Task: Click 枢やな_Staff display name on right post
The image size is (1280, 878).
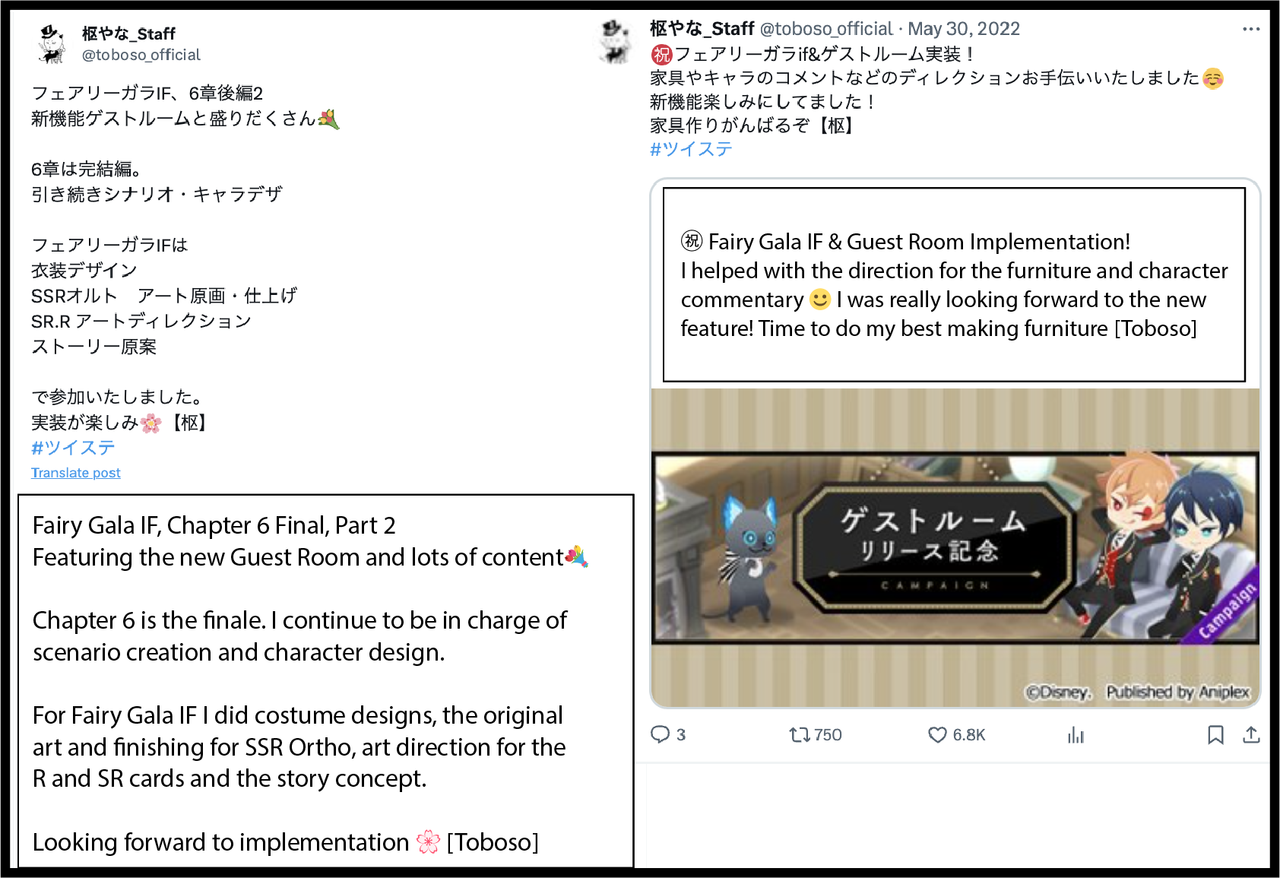Action: pos(702,29)
